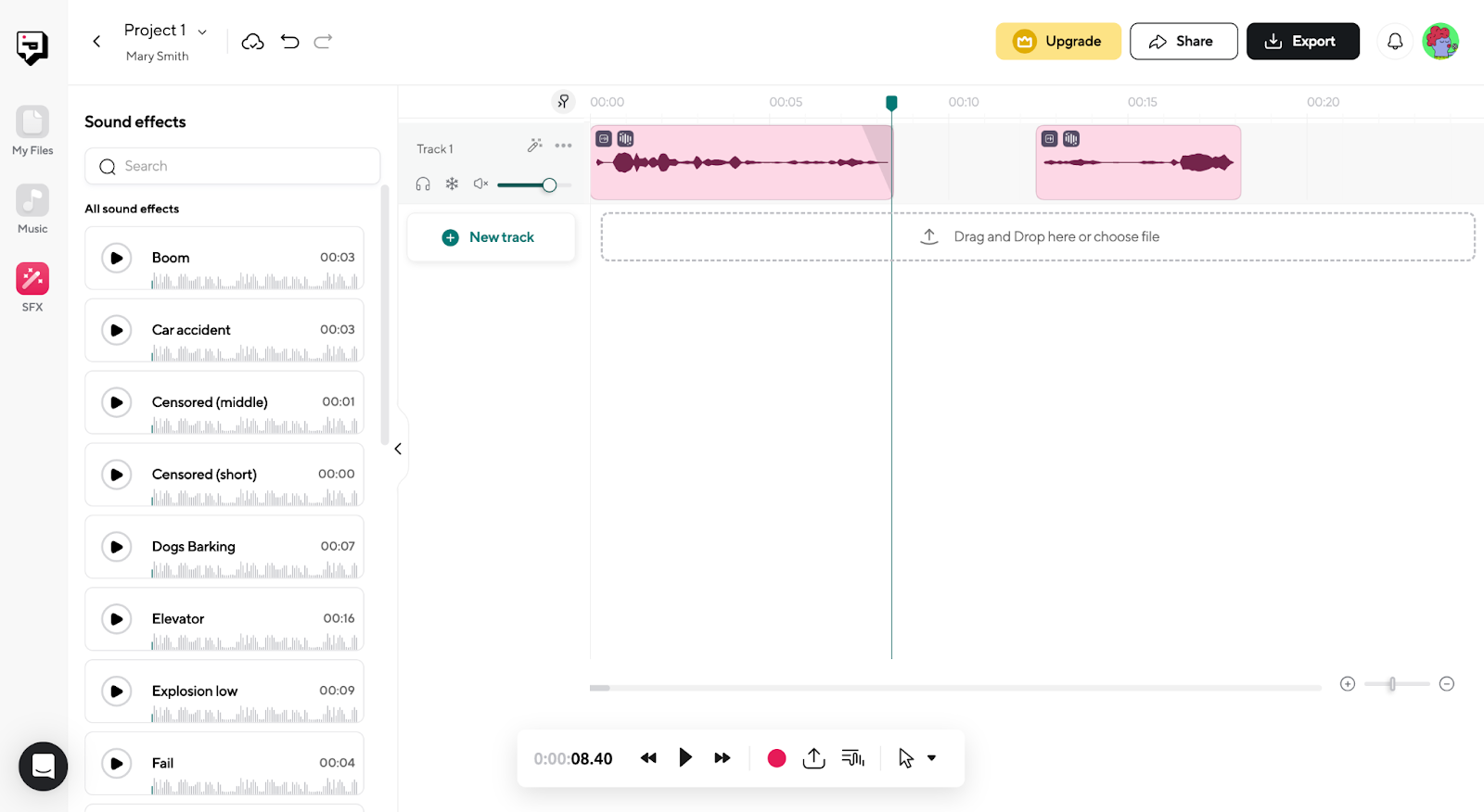Click the Share button

[x=1183, y=42]
